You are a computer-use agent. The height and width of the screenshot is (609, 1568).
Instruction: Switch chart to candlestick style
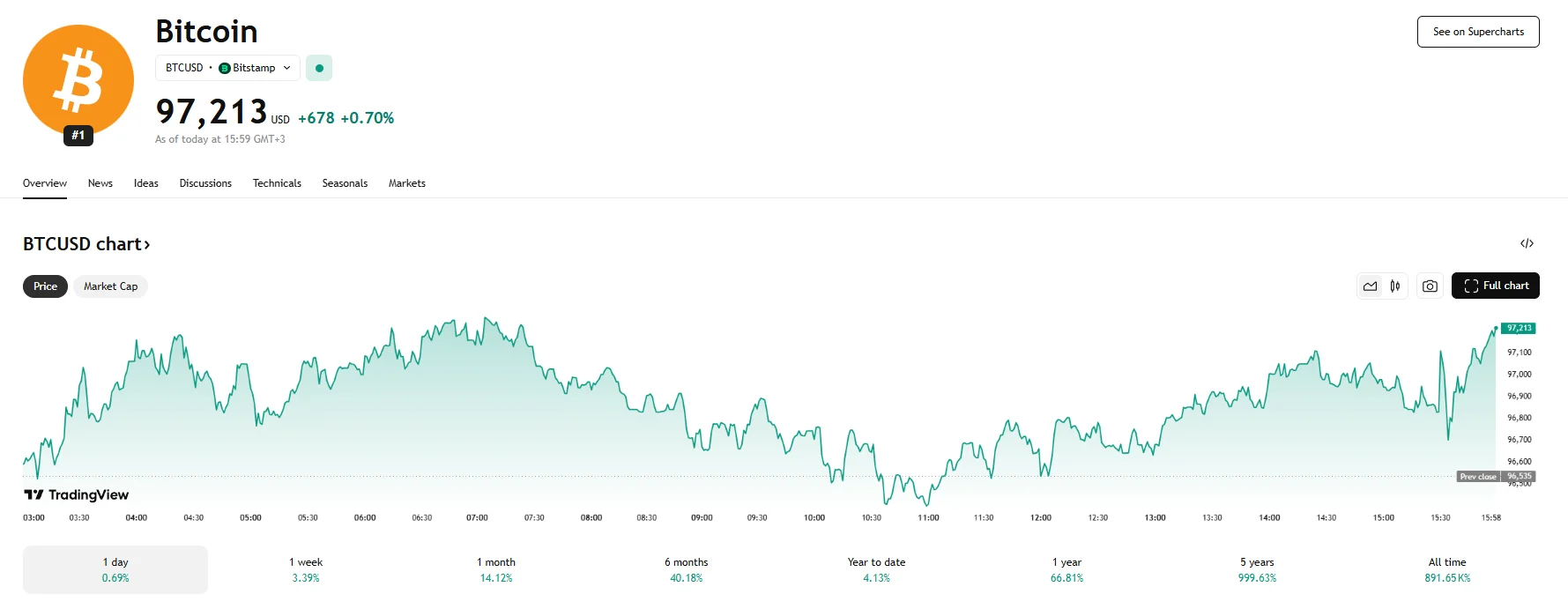pos(1395,286)
